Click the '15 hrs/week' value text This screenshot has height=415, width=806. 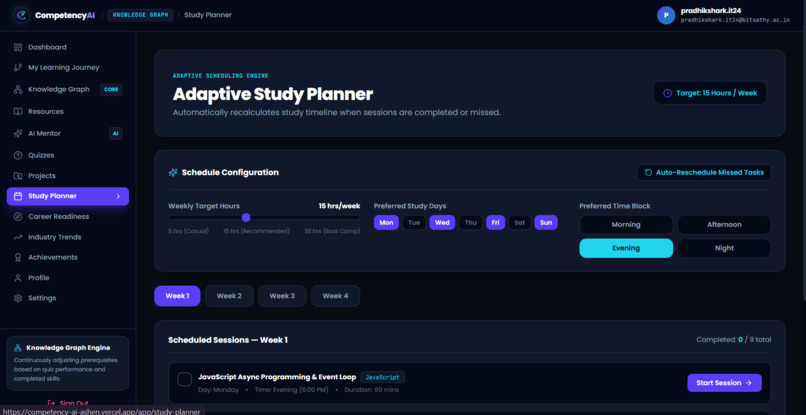point(339,206)
